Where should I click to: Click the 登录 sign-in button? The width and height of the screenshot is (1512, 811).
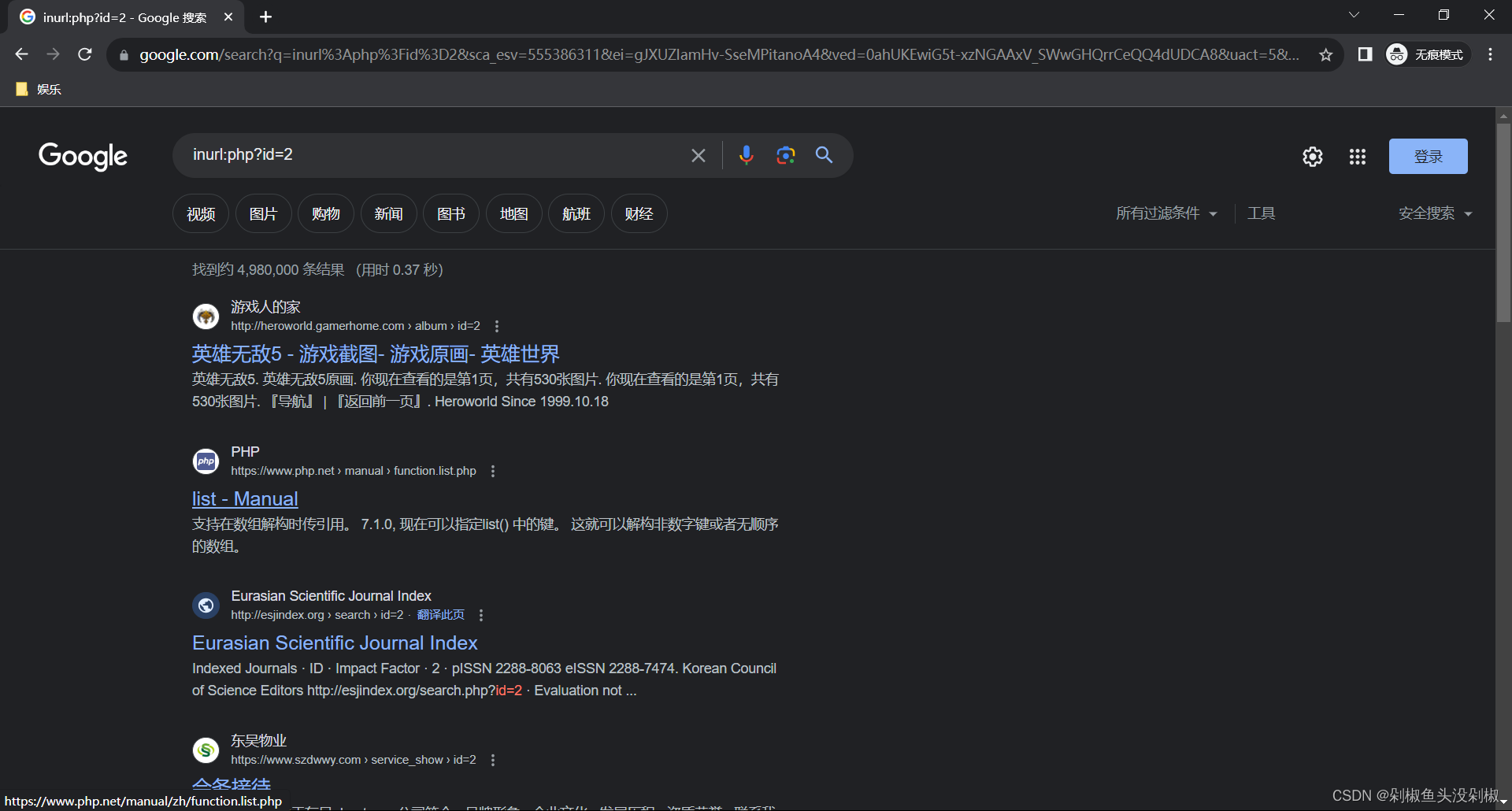pyautogui.click(x=1429, y=156)
